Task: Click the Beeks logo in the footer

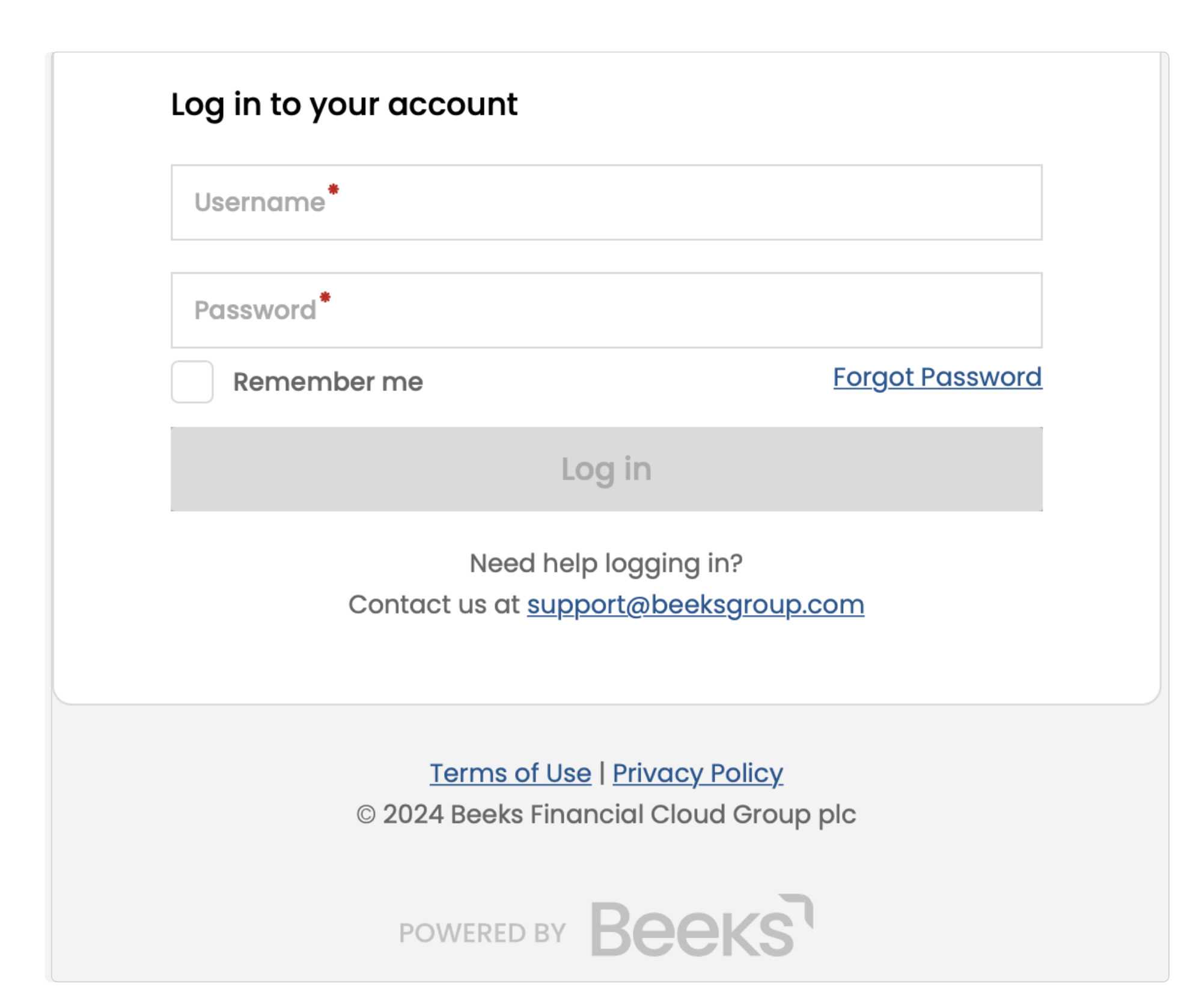Action: tap(701, 926)
